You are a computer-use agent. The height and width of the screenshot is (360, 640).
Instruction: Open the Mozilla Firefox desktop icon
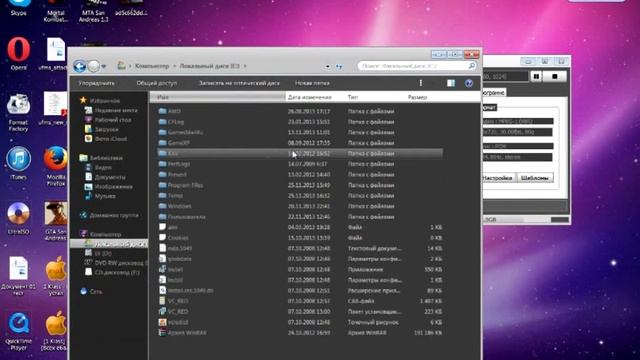tap(56, 166)
